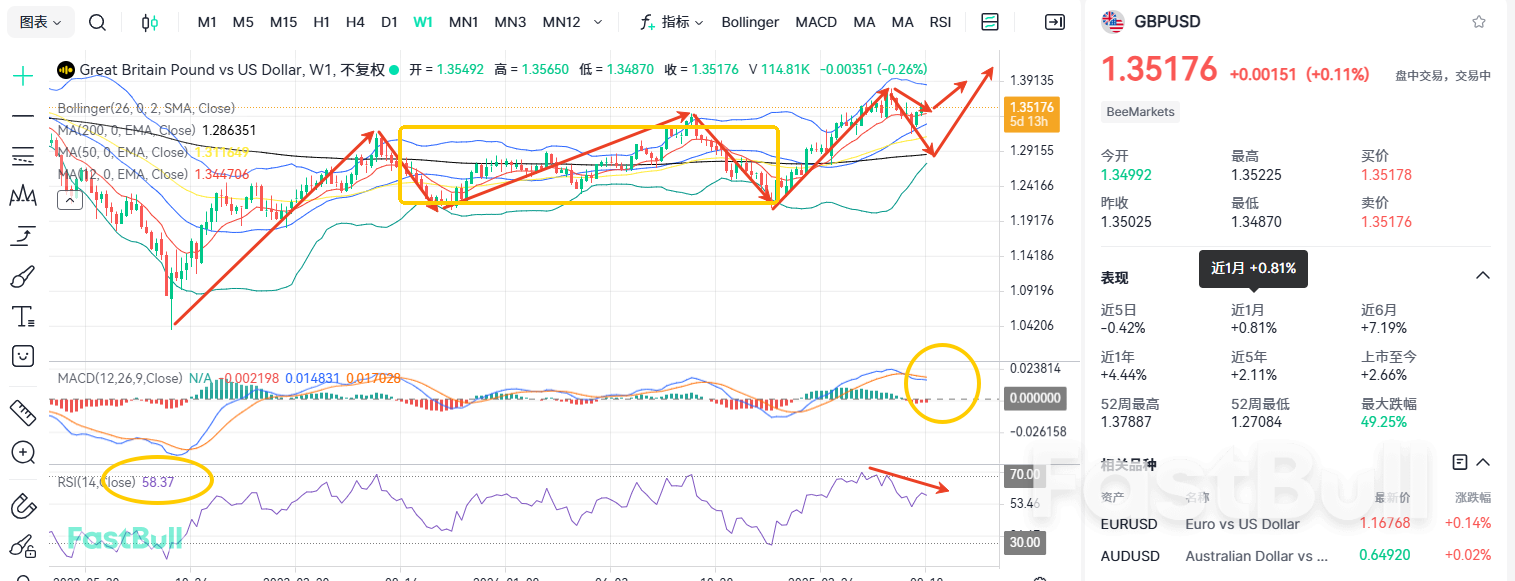Switch chart to M15 timeframe
The height and width of the screenshot is (581, 1515).
click(x=283, y=21)
